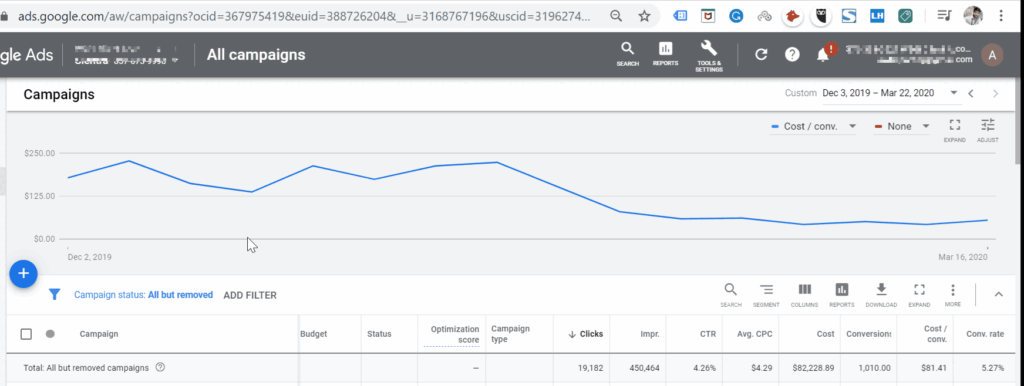Open the green tag extension icon
This screenshot has width=1024, height=386.
905,16
